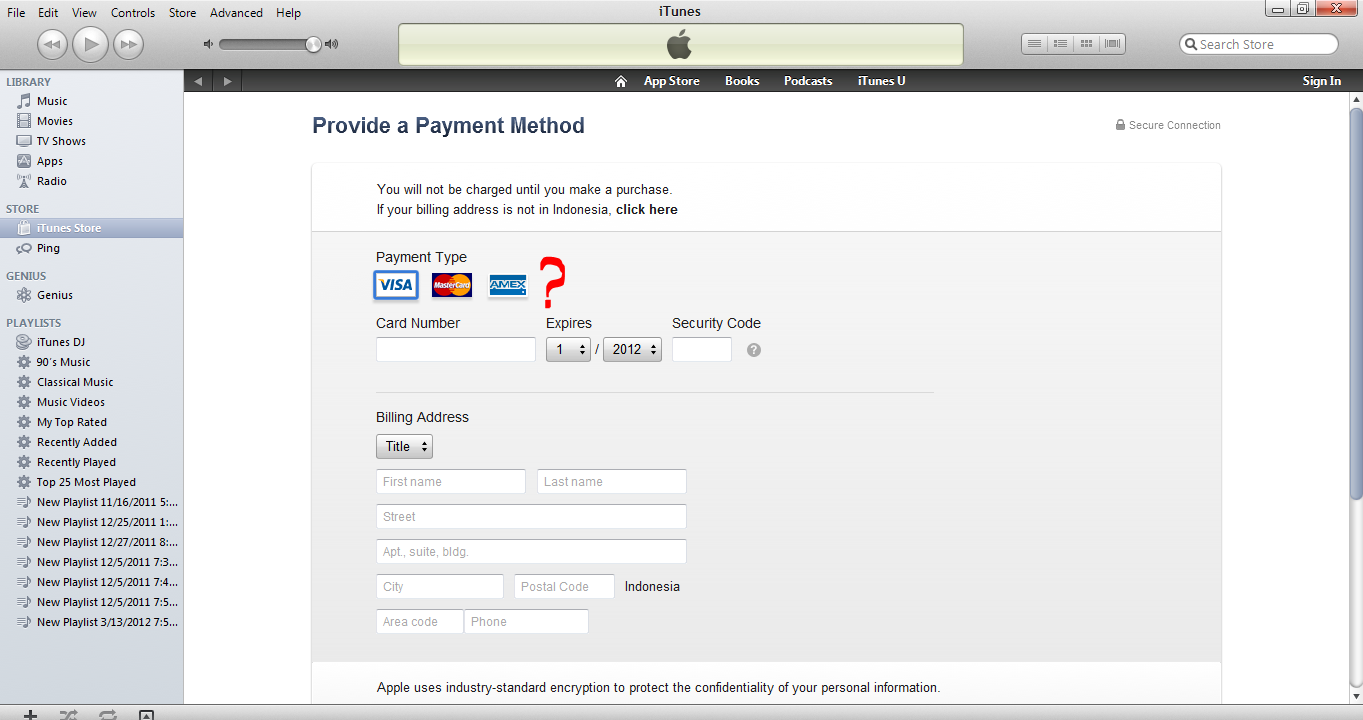Viewport: 1363px width, 720px height.
Task: Click the Sign In link
Action: pyautogui.click(x=1322, y=81)
